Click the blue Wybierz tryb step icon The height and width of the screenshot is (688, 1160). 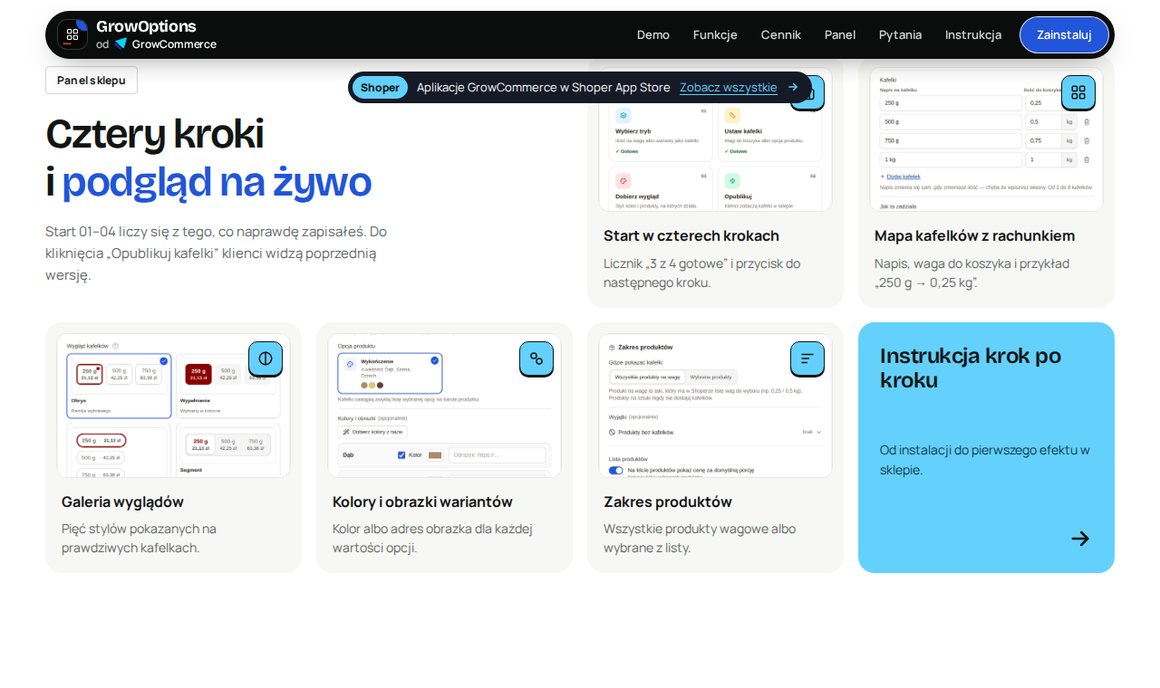point(623,115)
